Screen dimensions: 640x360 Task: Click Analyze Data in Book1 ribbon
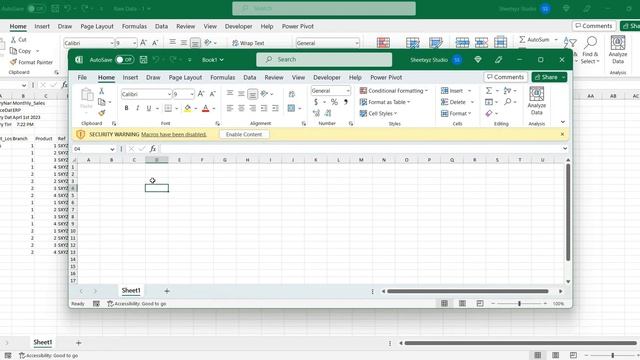pos(536,101)
